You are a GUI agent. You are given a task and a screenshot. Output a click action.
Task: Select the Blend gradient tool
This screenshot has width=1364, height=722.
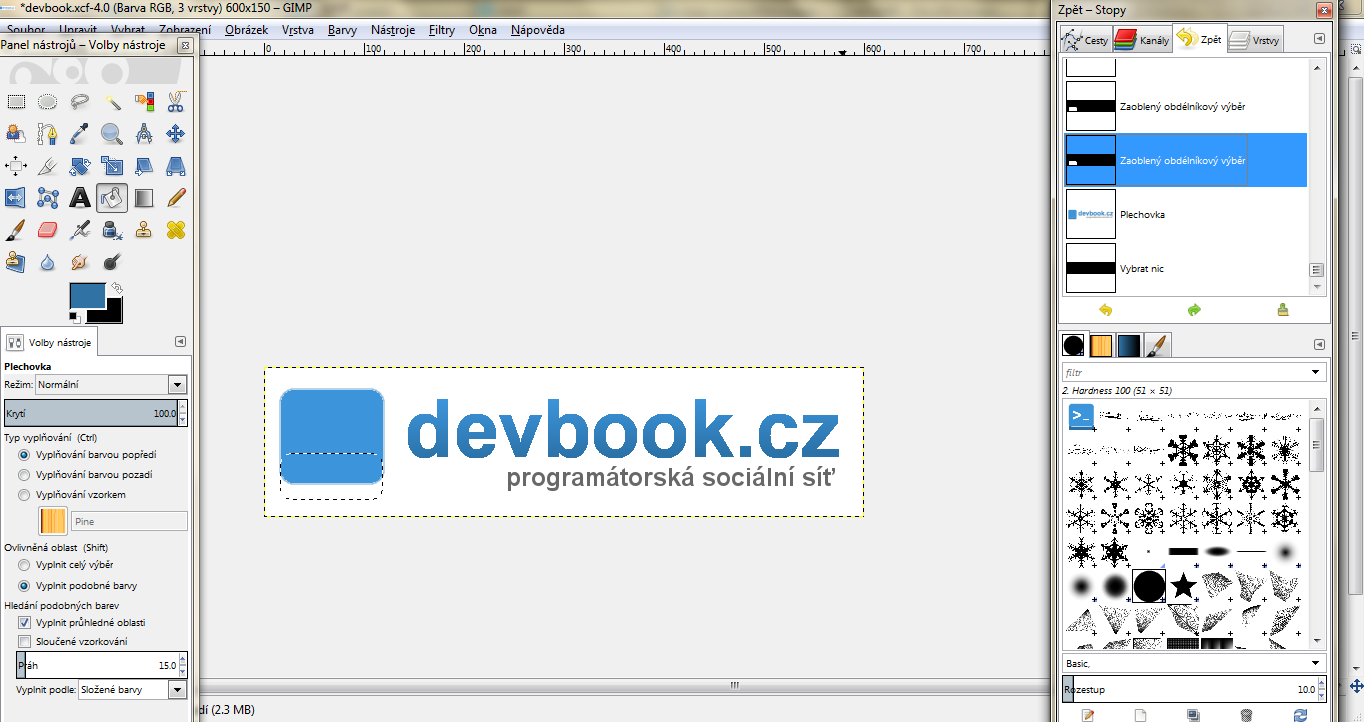[x=144, y=197]
